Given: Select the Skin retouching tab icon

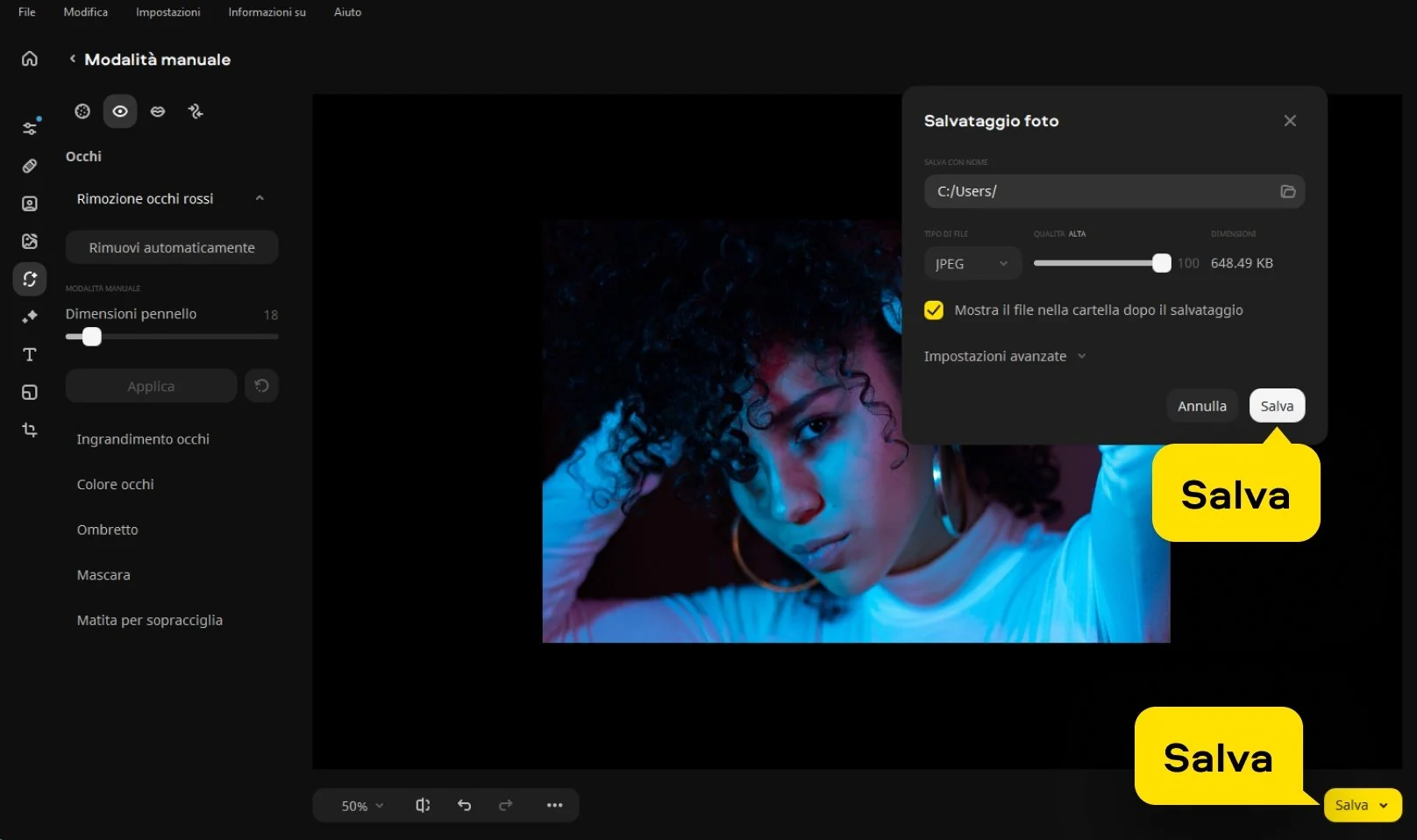Looking at the screenshot, I should pos(82,111).
